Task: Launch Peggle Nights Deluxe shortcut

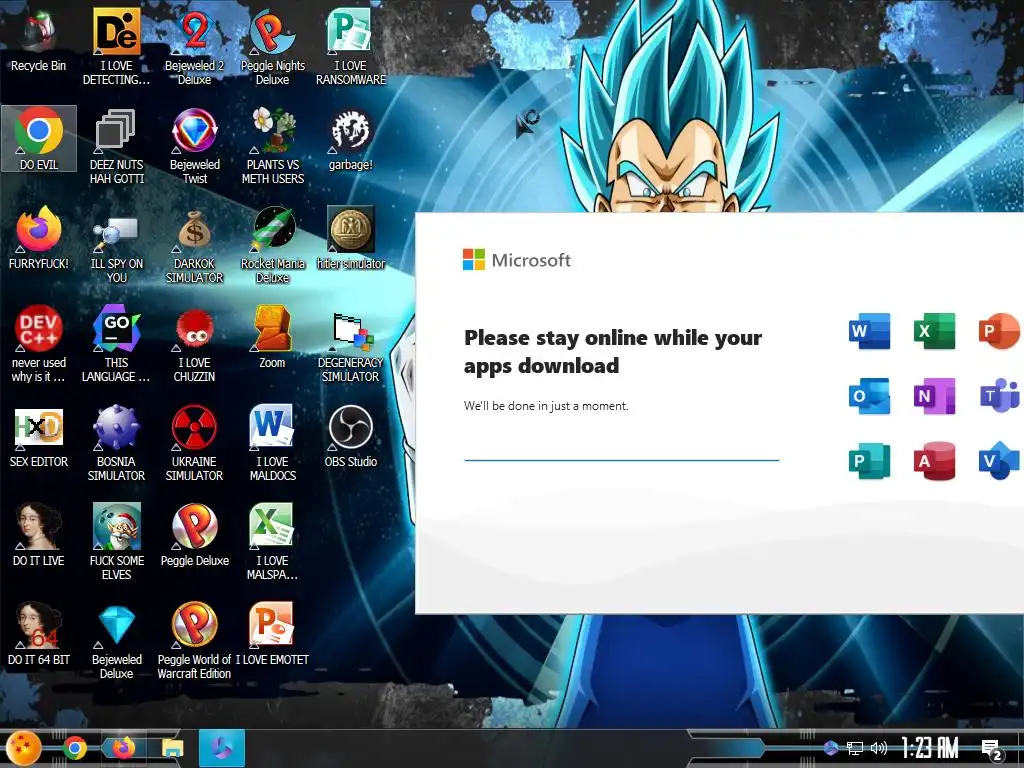Action: point(272,46)
